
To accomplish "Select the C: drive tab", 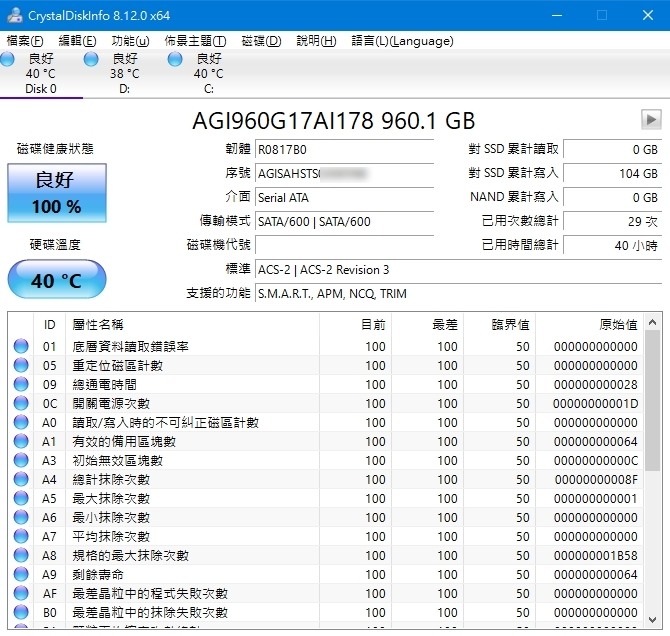I will click(209, 74).
